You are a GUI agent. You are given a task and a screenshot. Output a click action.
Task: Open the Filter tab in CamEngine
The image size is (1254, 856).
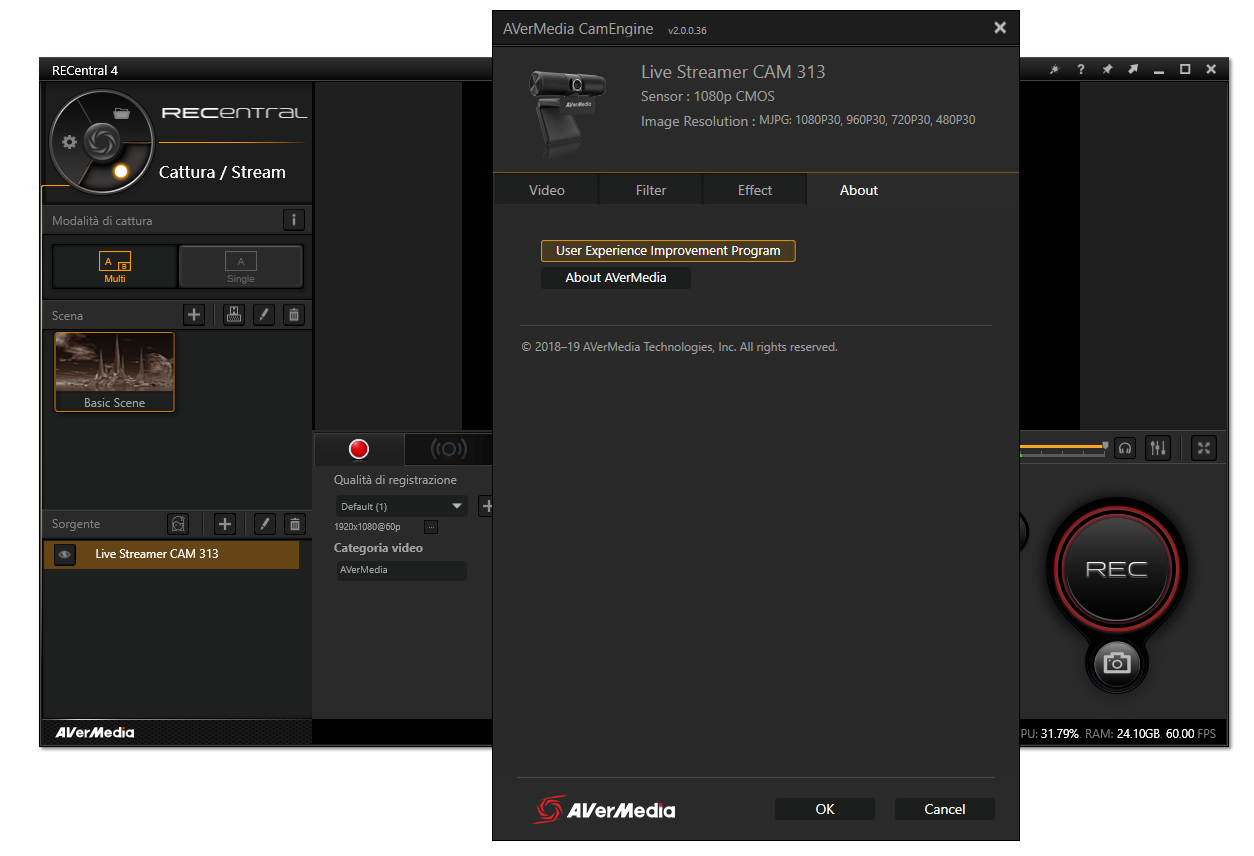tap(651, 190)
